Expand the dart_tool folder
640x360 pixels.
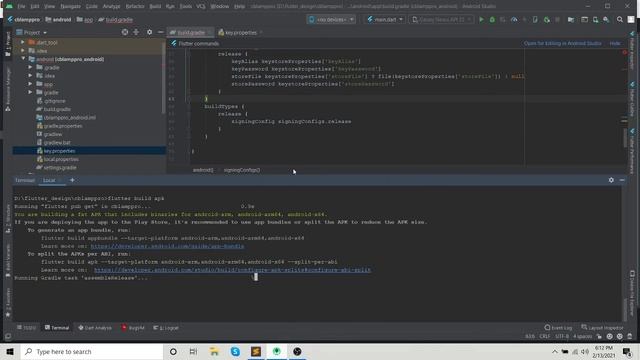tap(23, 42)
